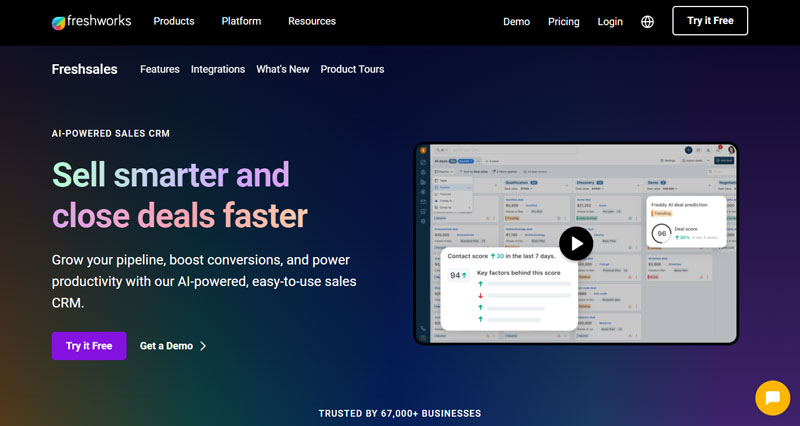Open Product Tours link
The height and width of the screenshot is (426, 800).
click(x=352, y=69)
